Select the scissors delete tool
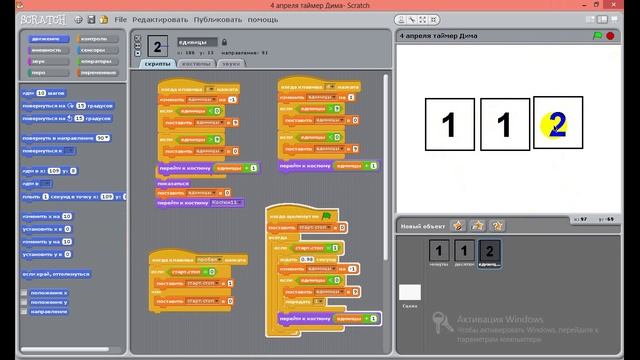Viewport: 640px width, 360px height. pos(412,20)
